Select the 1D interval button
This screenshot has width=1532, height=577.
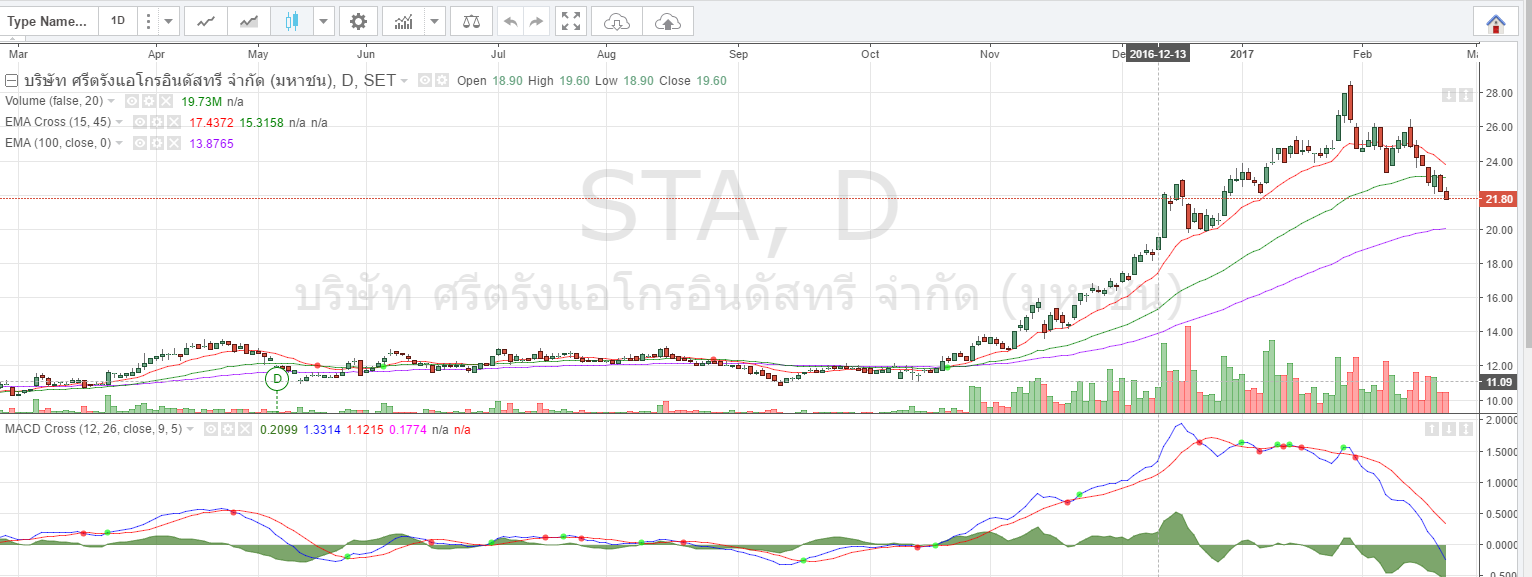118,20
